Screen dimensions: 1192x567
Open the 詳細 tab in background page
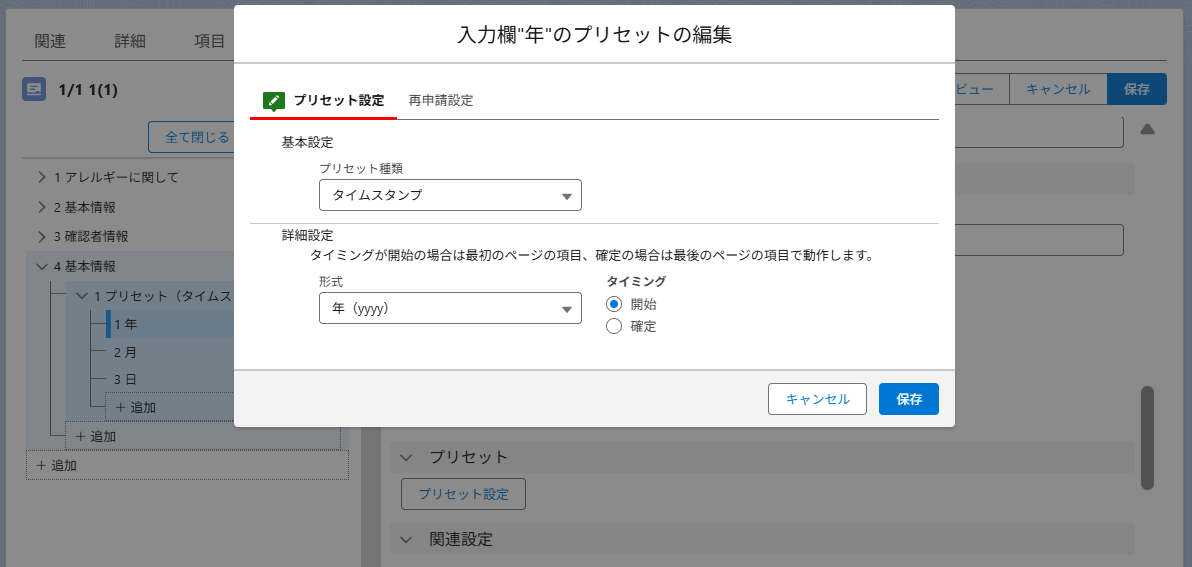click(130, 41)
